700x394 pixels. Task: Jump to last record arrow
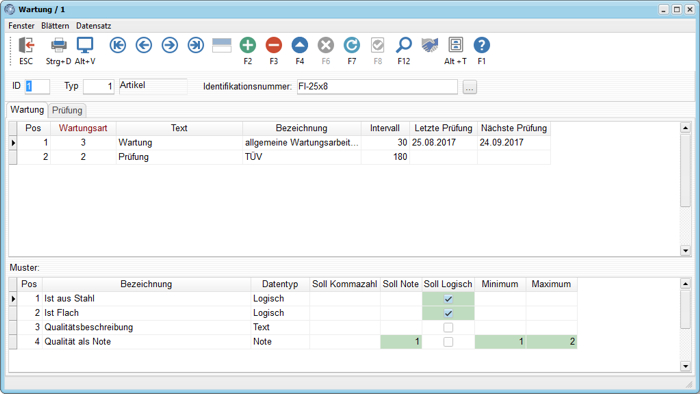pyautogui.click(x=196, y=45)
